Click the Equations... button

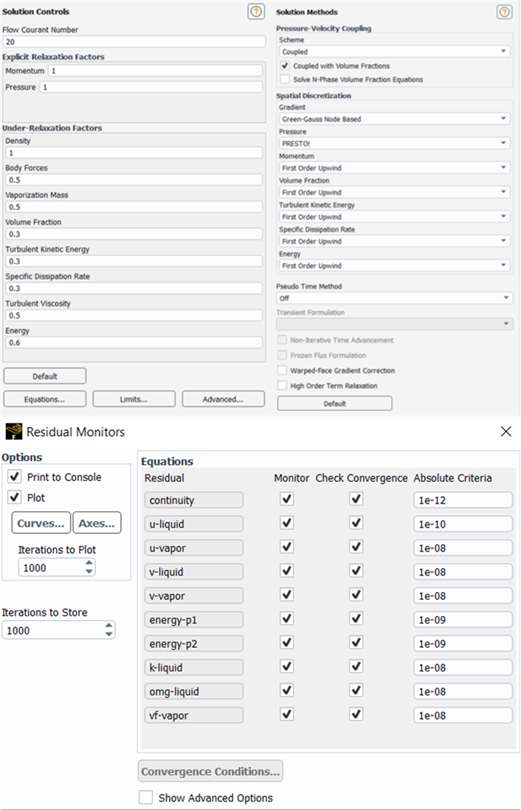[44, 399]
